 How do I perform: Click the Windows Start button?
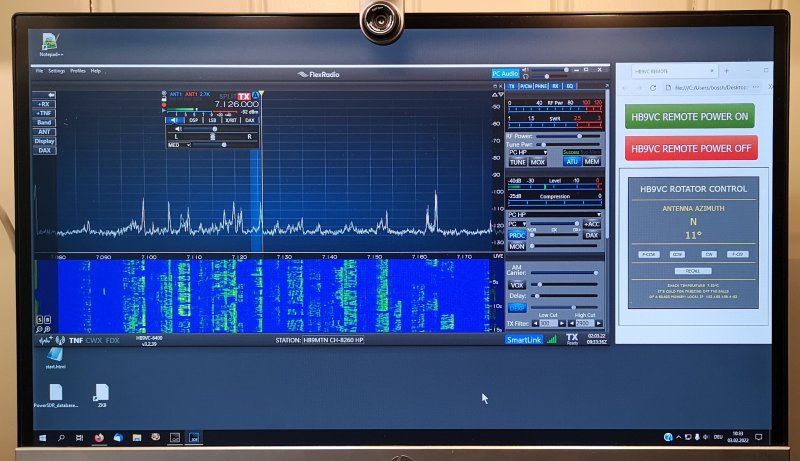pyautogui.click(x=42, y=437)
